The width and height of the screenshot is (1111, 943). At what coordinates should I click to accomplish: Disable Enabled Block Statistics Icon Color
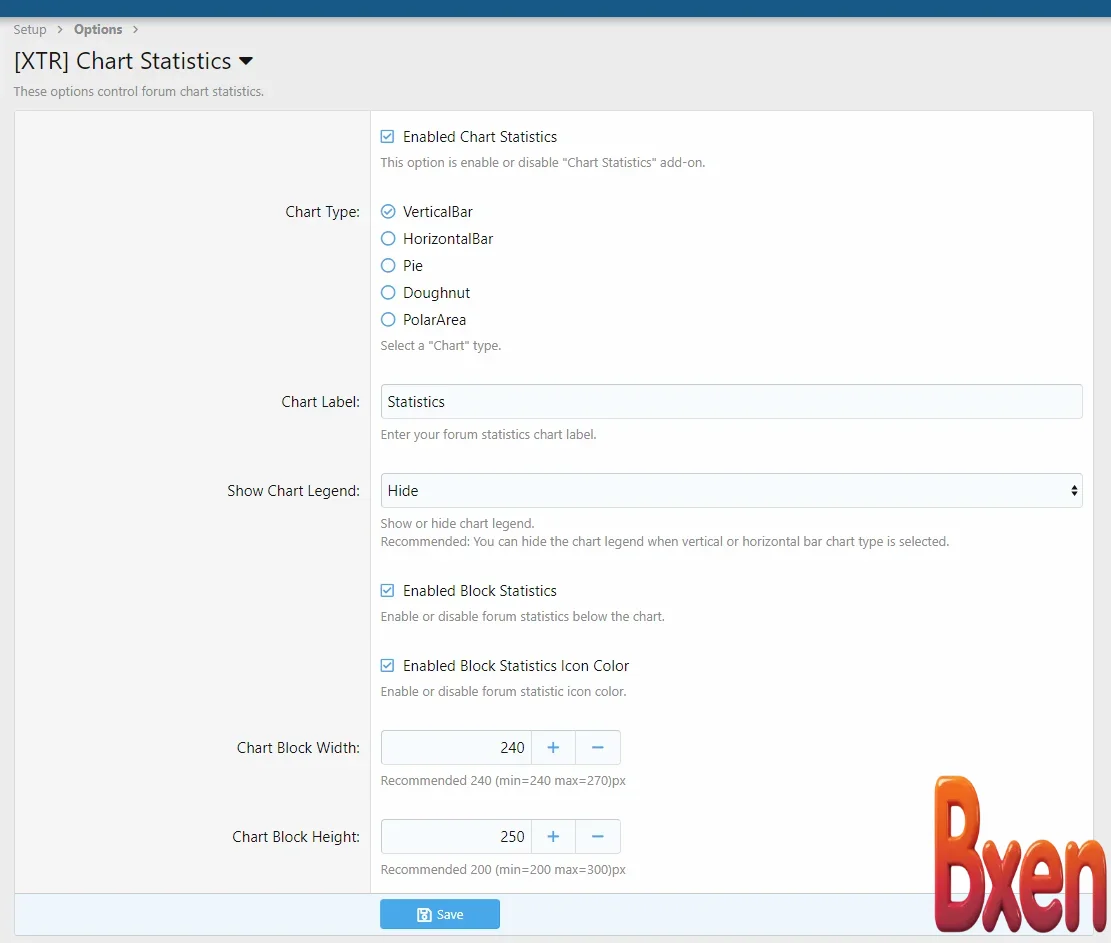pyautogui.click(x=388, y=666)
